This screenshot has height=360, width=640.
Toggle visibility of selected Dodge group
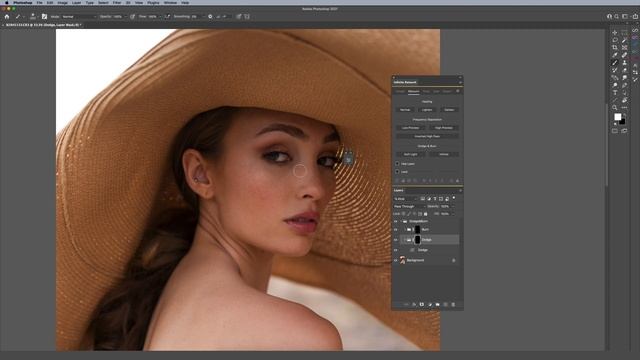(x=396, y=240)
